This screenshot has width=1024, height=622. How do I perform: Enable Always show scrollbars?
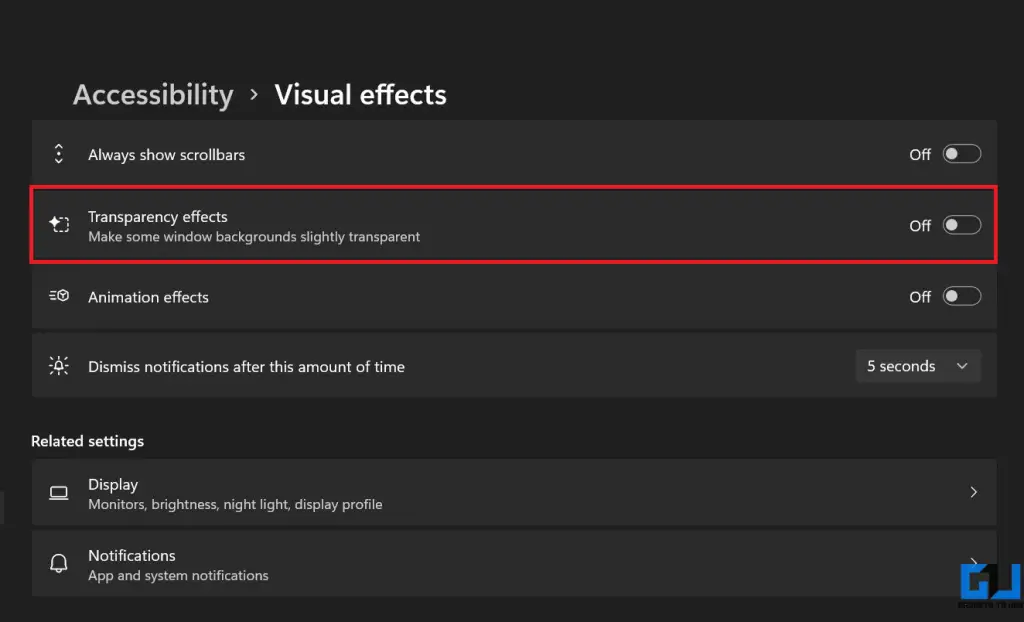coord(961,153)
